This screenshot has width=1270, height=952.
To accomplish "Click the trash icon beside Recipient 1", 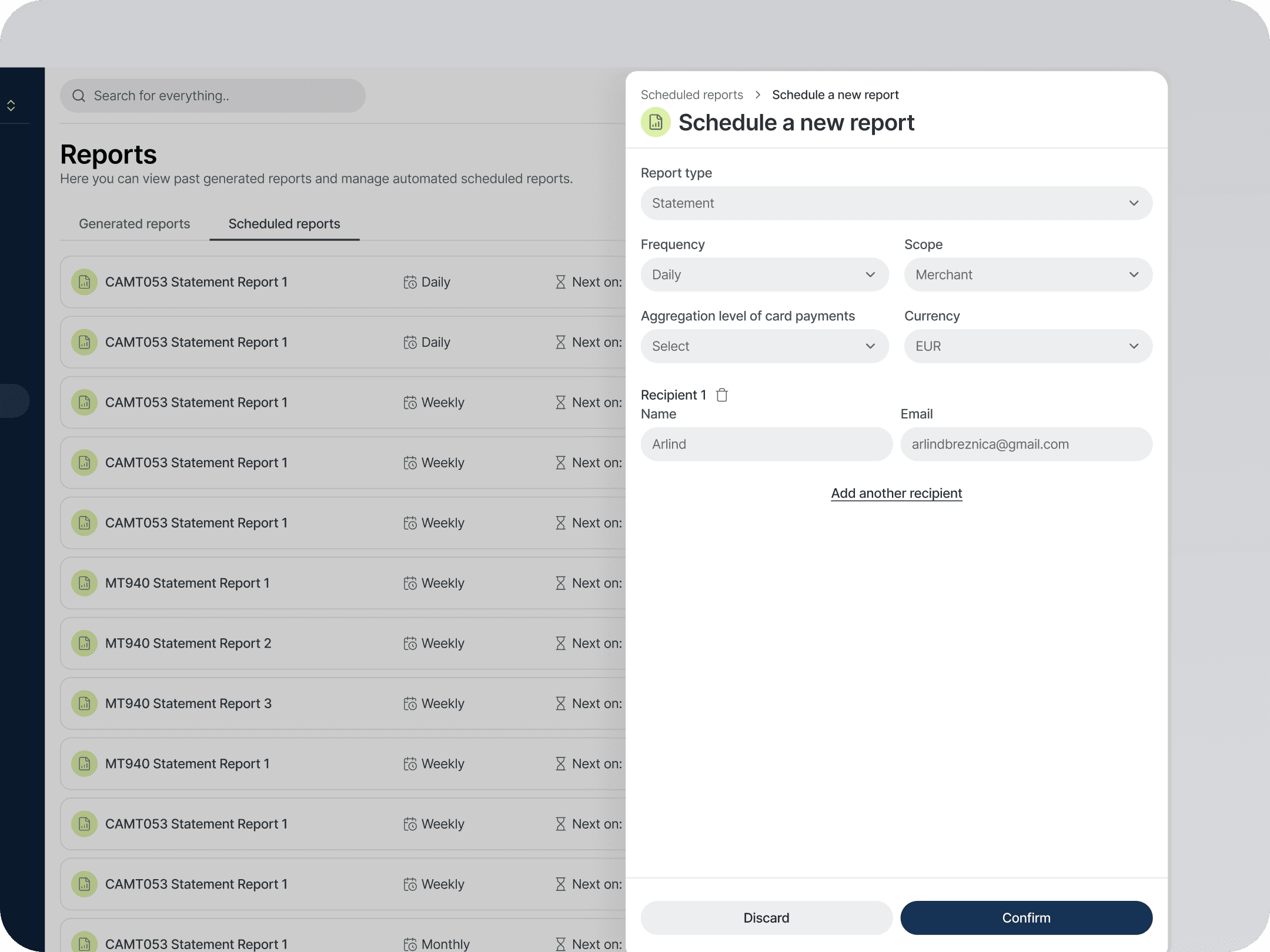I will click(x=722, y=395).
